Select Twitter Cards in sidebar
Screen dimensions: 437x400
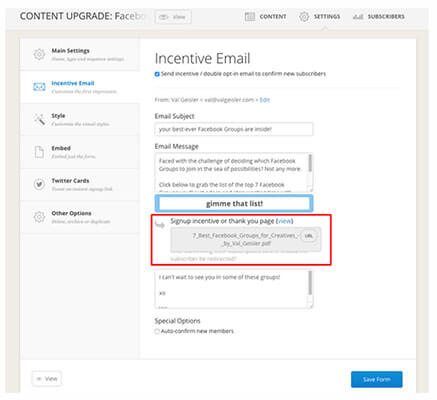tap(80, 184)
